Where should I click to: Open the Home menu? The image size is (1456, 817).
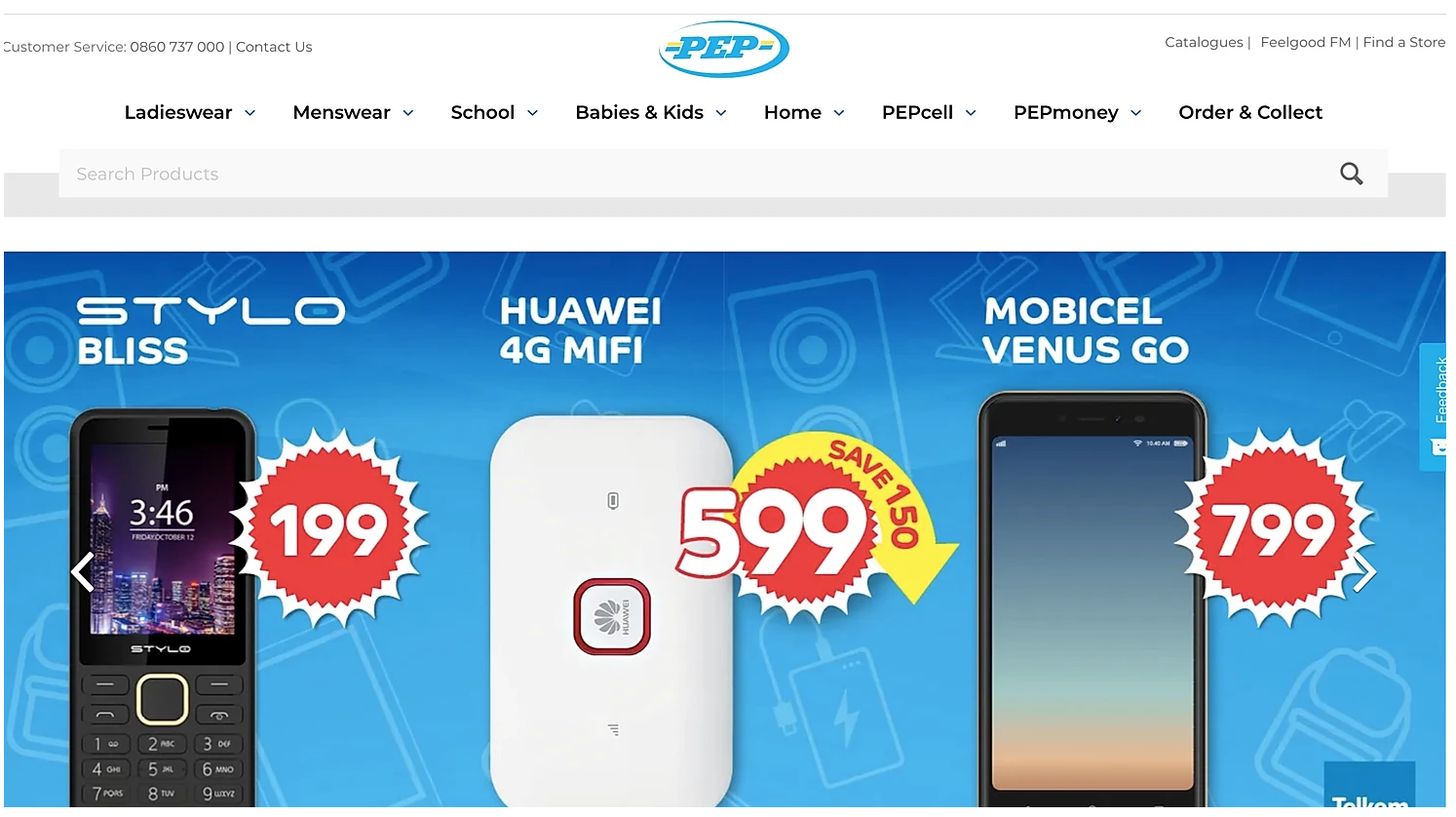(x=792, y=112)
